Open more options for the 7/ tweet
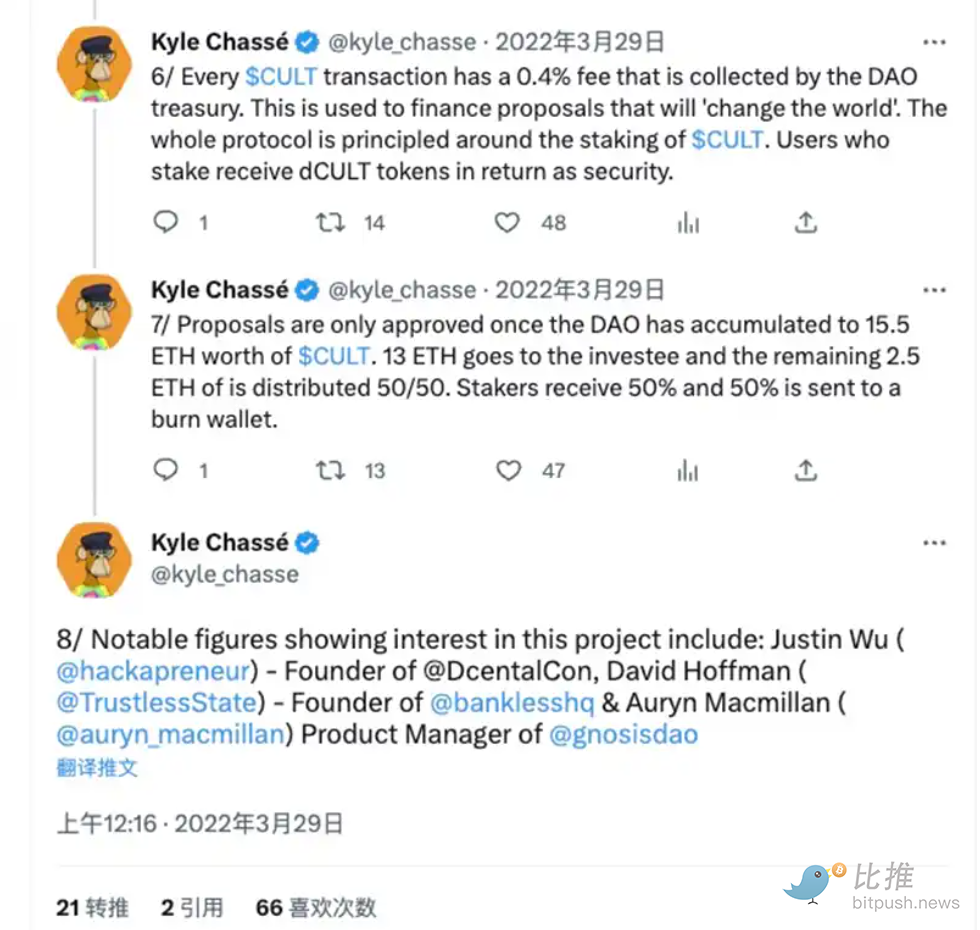The height and width of the screenshot is (930, 980). tap(934, 290)
